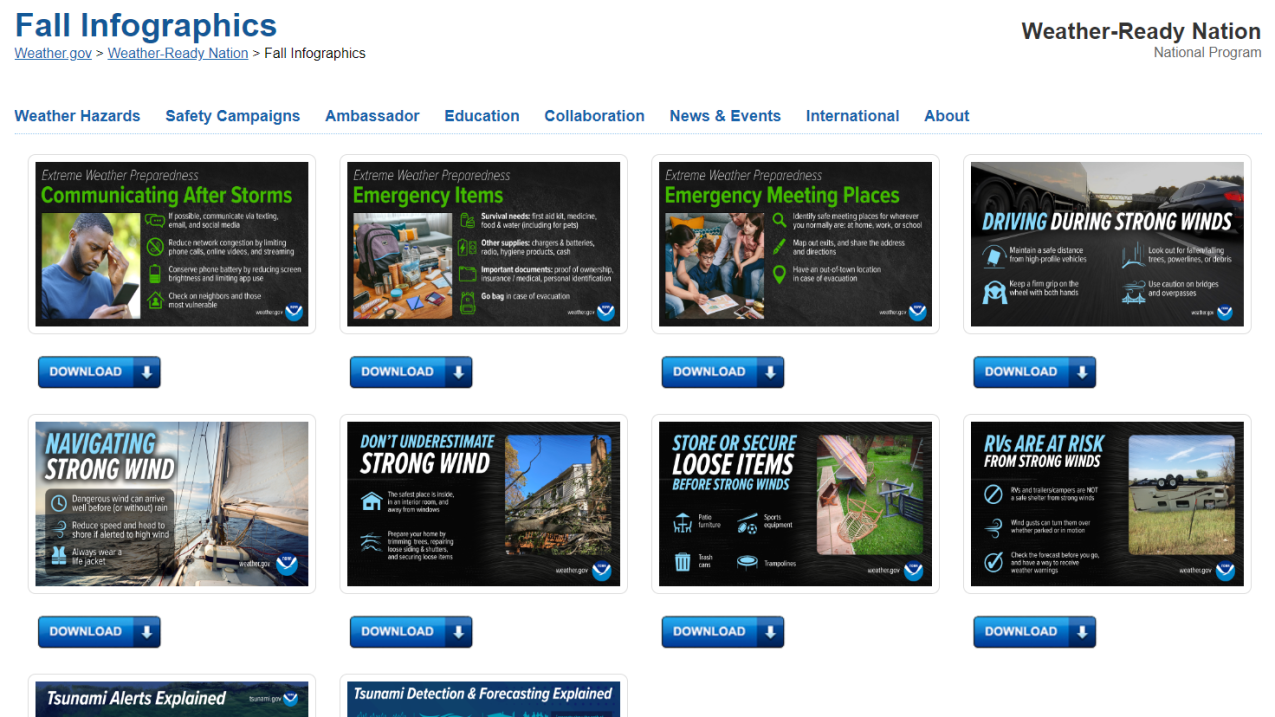Screen dimensions: 1275x717
Task: Click download arrow icon under Store or Secure Loose Items
Action: (770, 632)
